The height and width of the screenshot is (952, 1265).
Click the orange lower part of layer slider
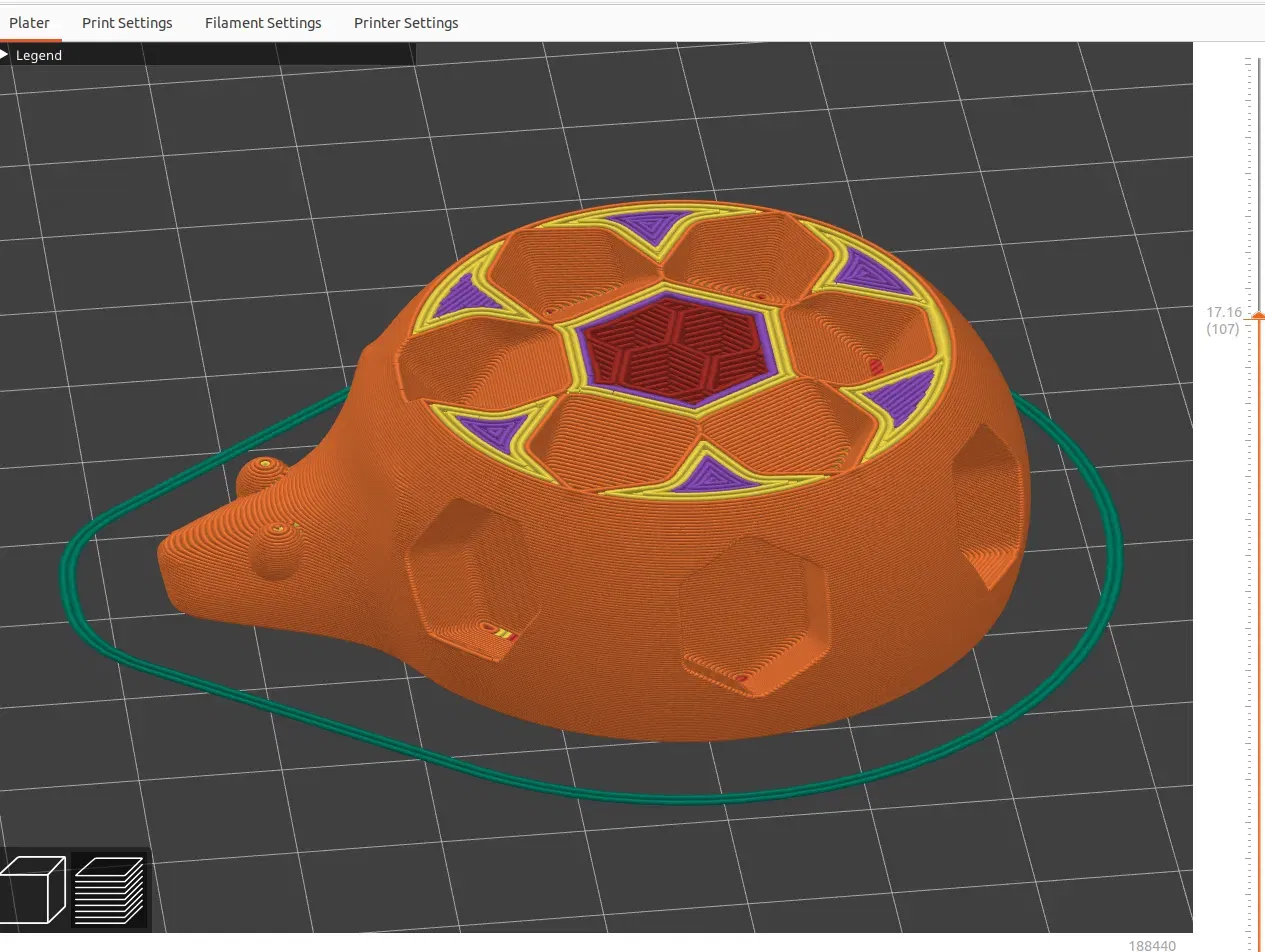1258,630
